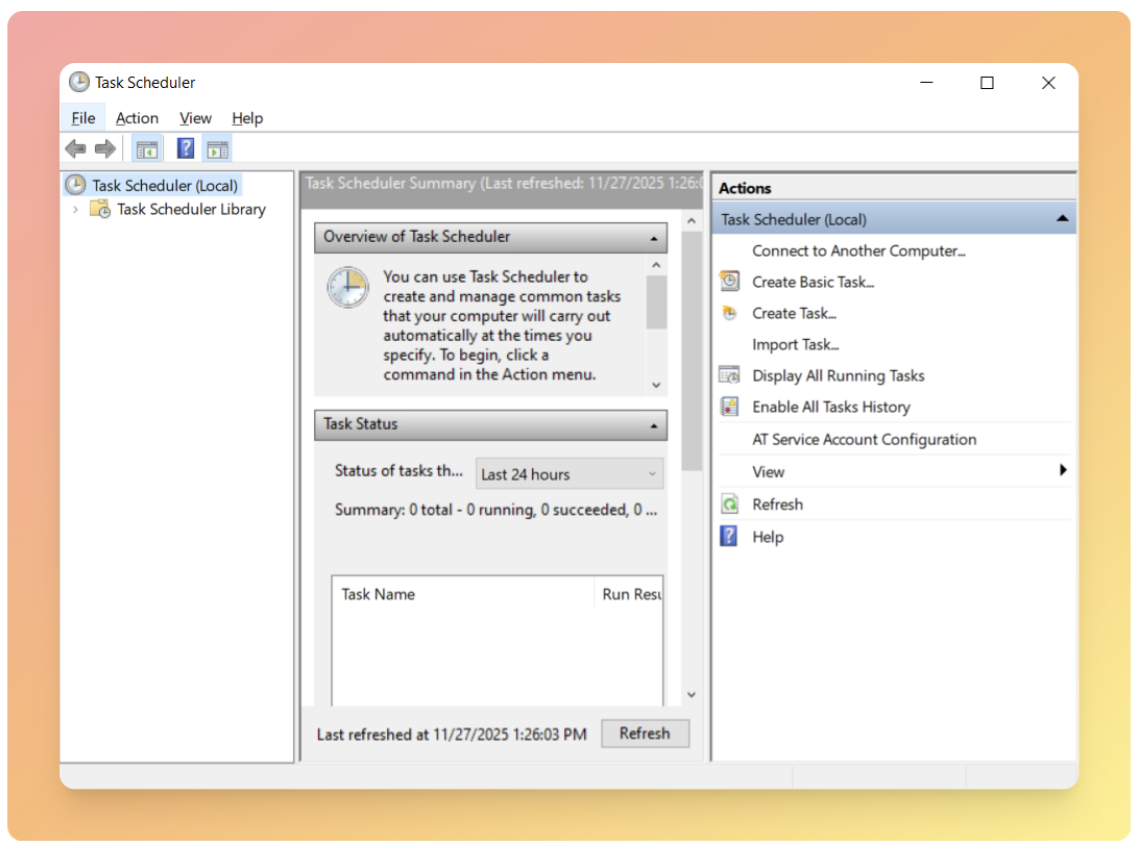Collapse the Overview of Task Scheduler section
The height and width of the screenshot is (852, 1134).
(653, 238)
